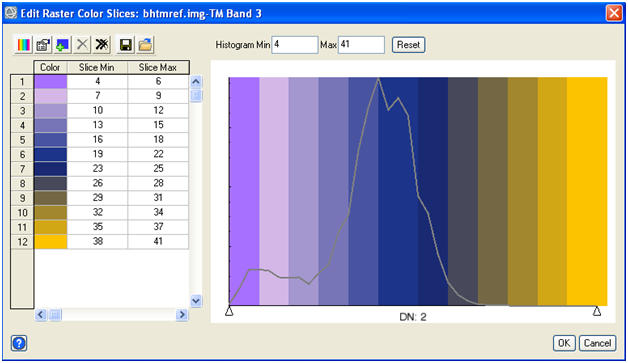Open help with the question mark icon

point(19,343)
